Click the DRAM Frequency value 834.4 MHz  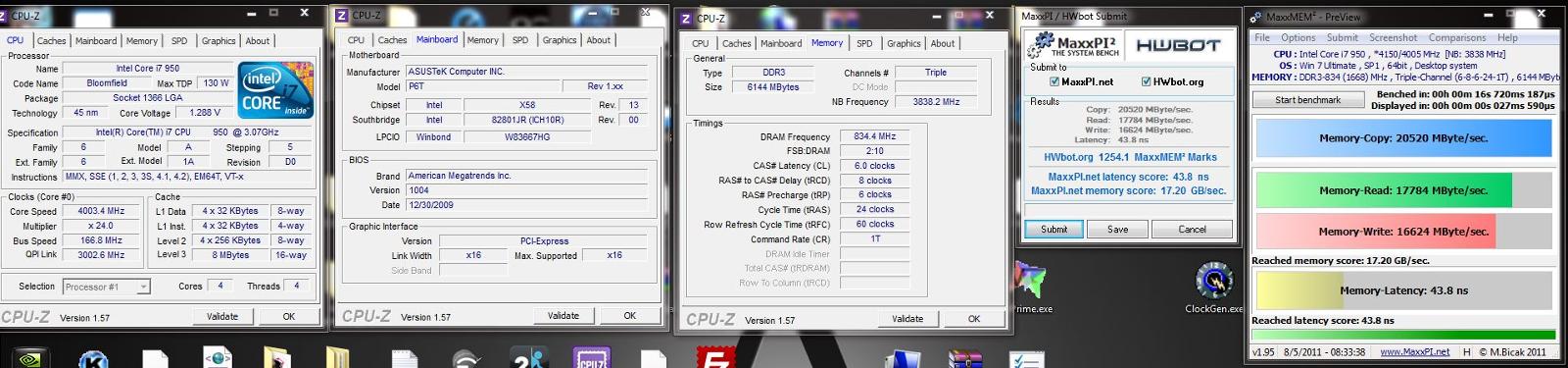point(874,136)
